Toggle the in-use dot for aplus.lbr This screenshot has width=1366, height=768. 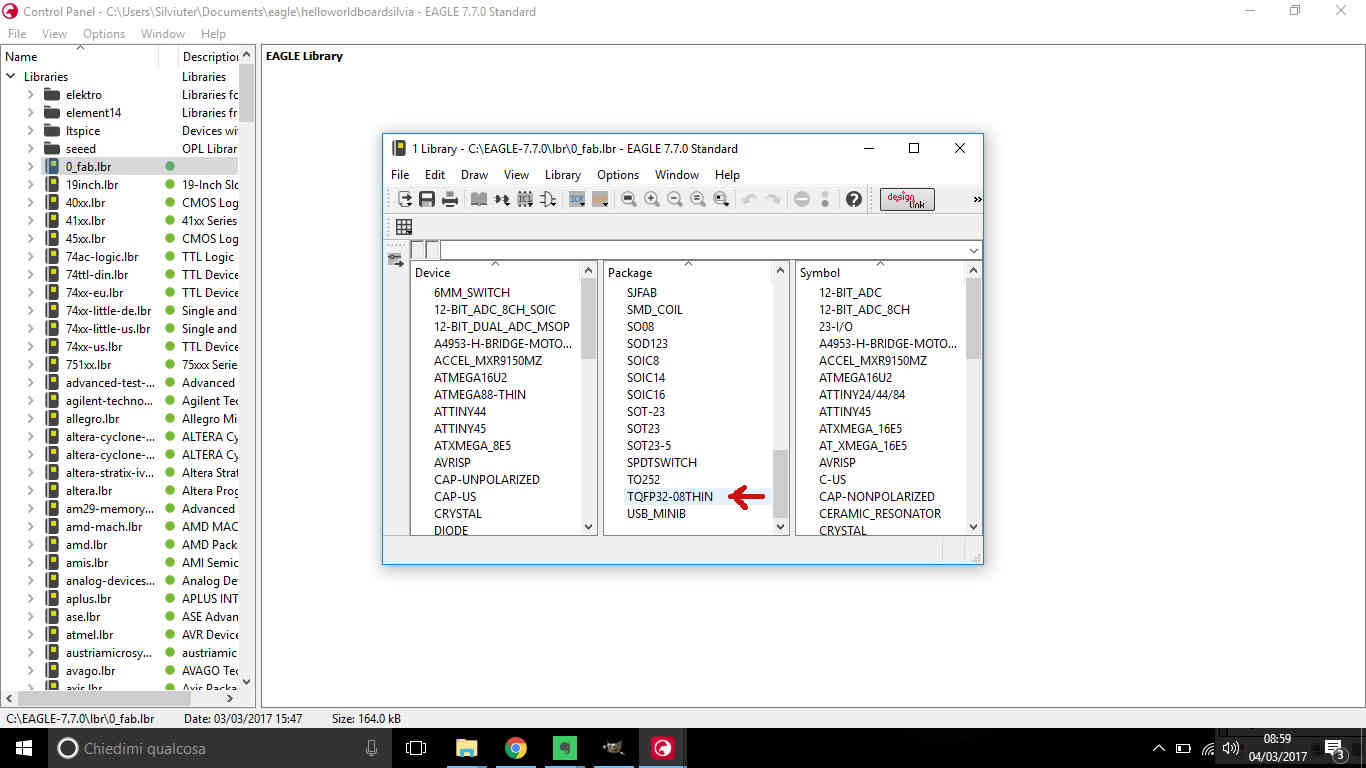tap(170, 598)
